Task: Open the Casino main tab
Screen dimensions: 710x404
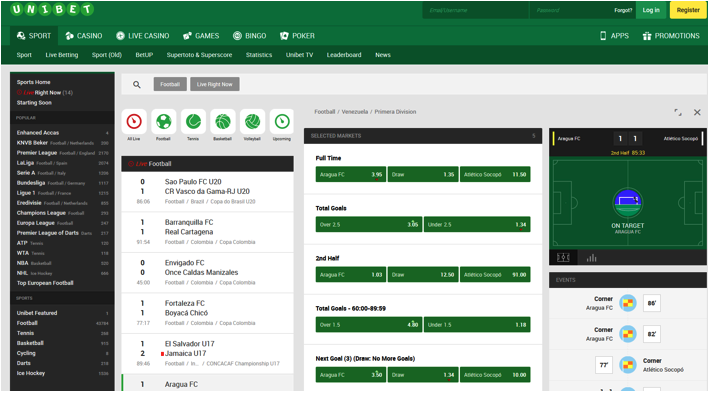Action: click(84, 36)
